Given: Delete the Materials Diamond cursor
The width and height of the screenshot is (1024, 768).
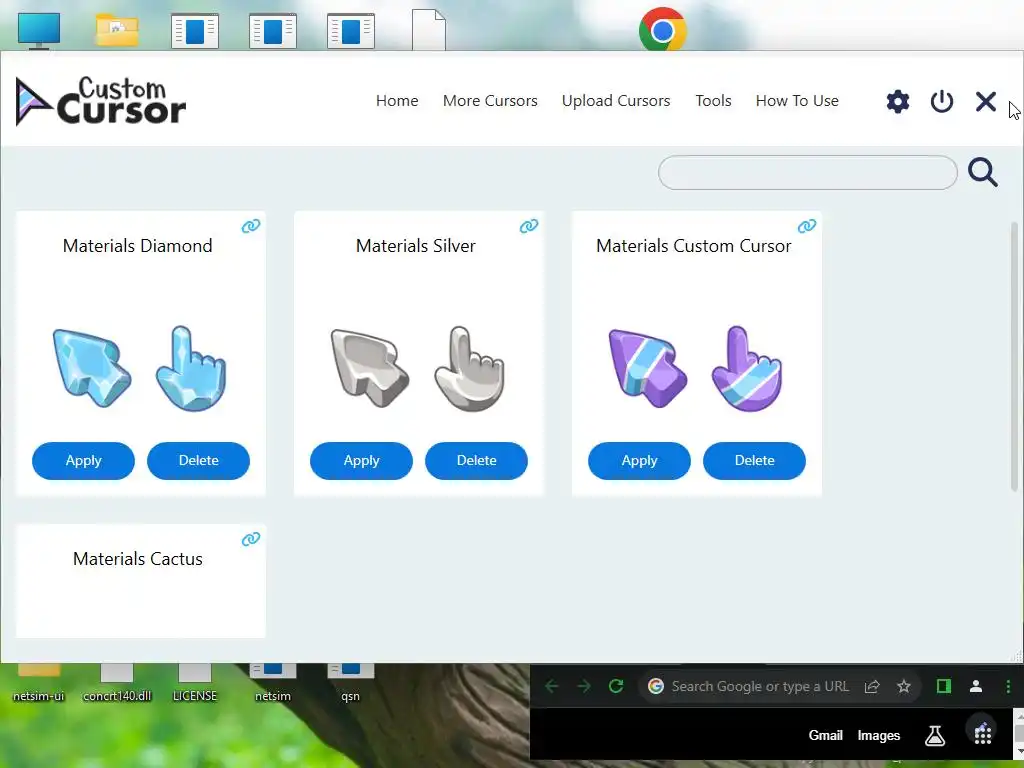Looking at the screenshot, I should 199,460.
